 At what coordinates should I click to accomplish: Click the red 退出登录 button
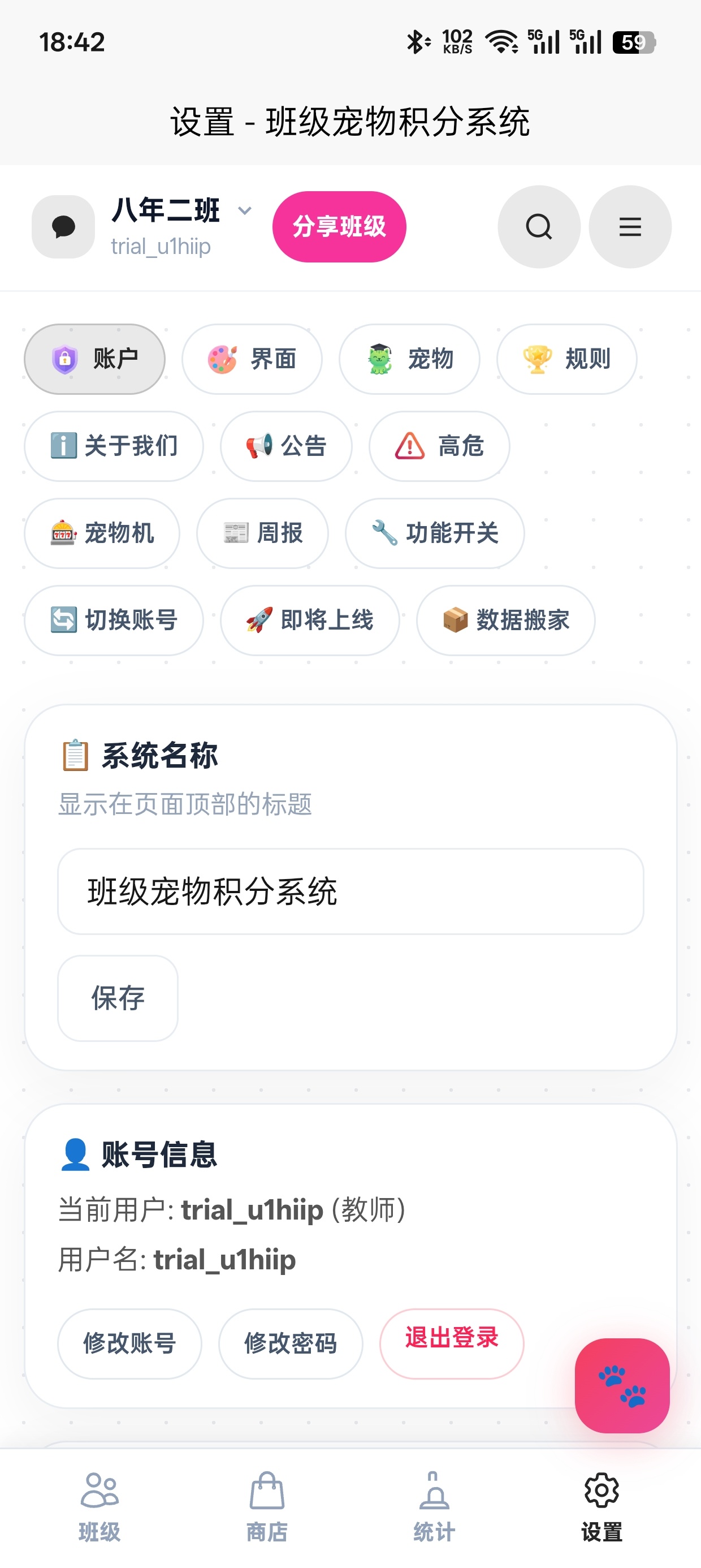point(452,1343)
